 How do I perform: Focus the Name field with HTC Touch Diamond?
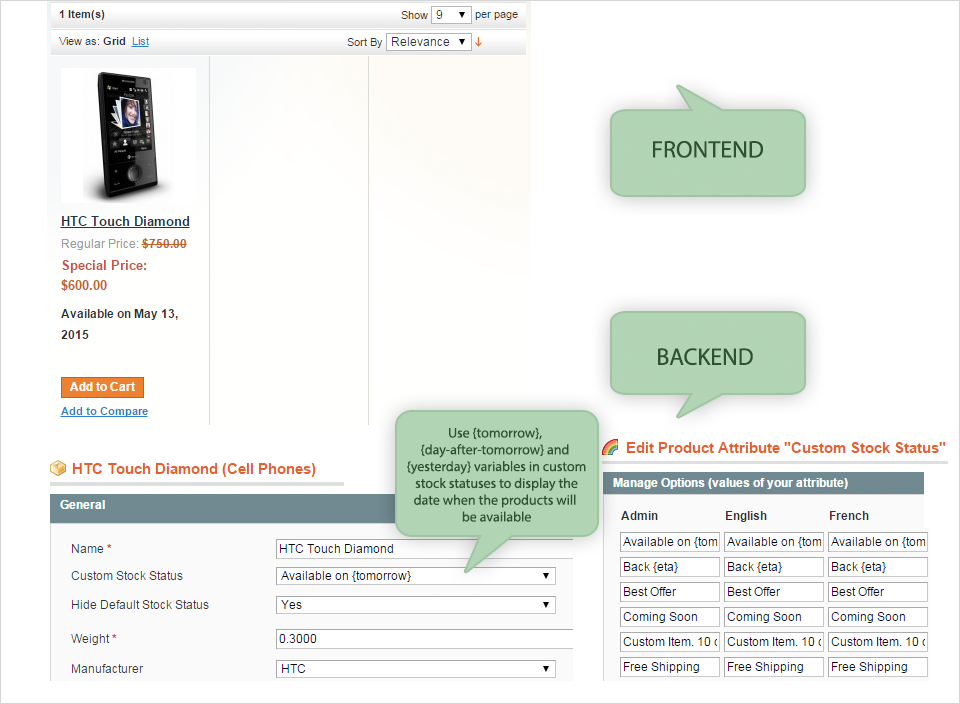(x=424, y=549)
